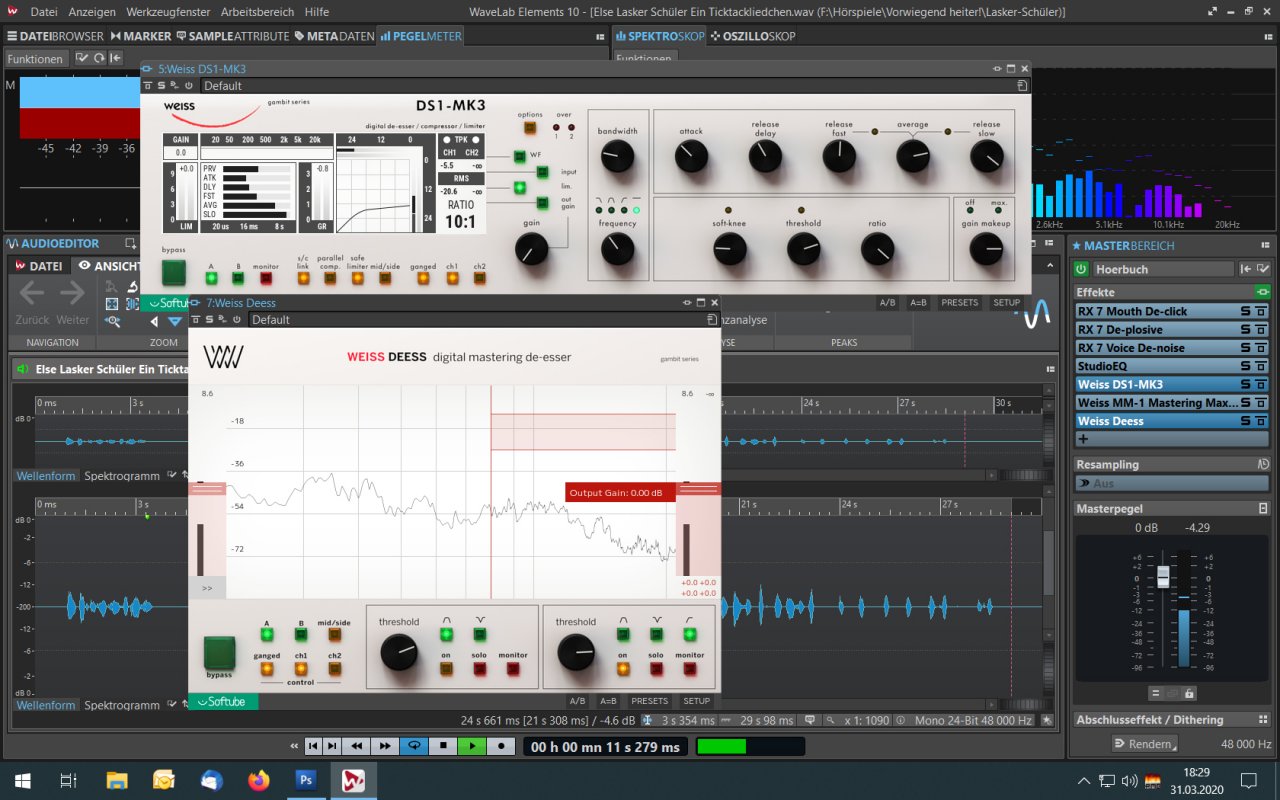1280x800 pixels.
Task: Click the ratio knob in DS1-MK3
Action: pyautogui.click(x=877, y=249)
